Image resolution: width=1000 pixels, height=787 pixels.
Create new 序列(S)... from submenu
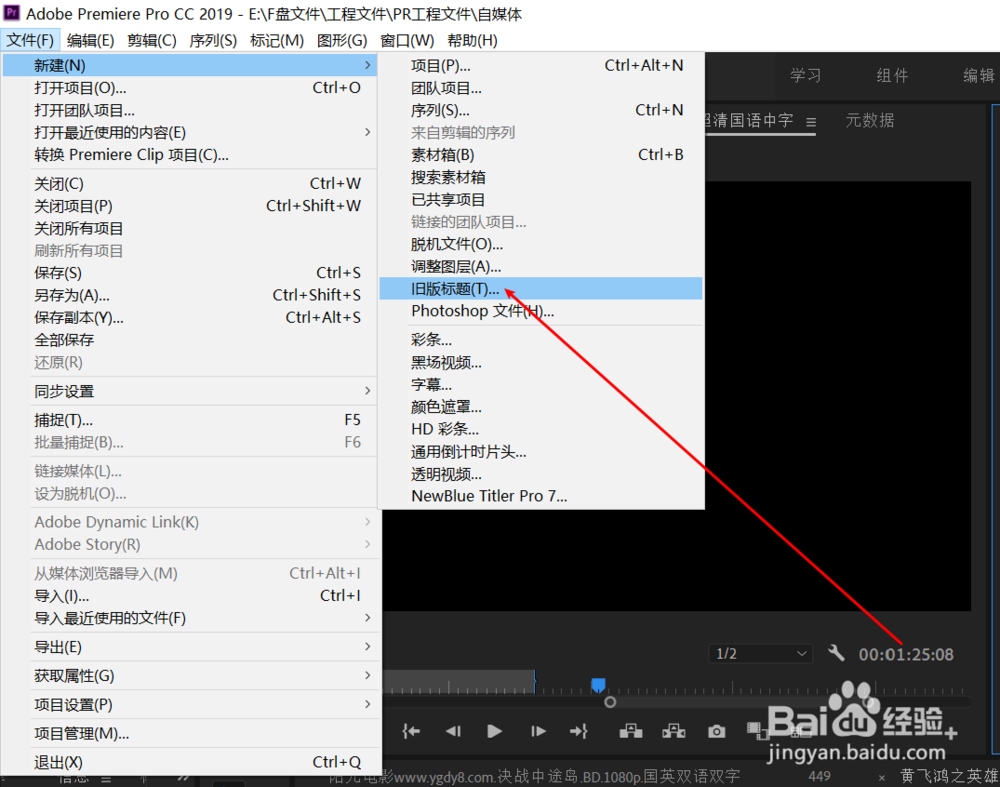(541, 110)
